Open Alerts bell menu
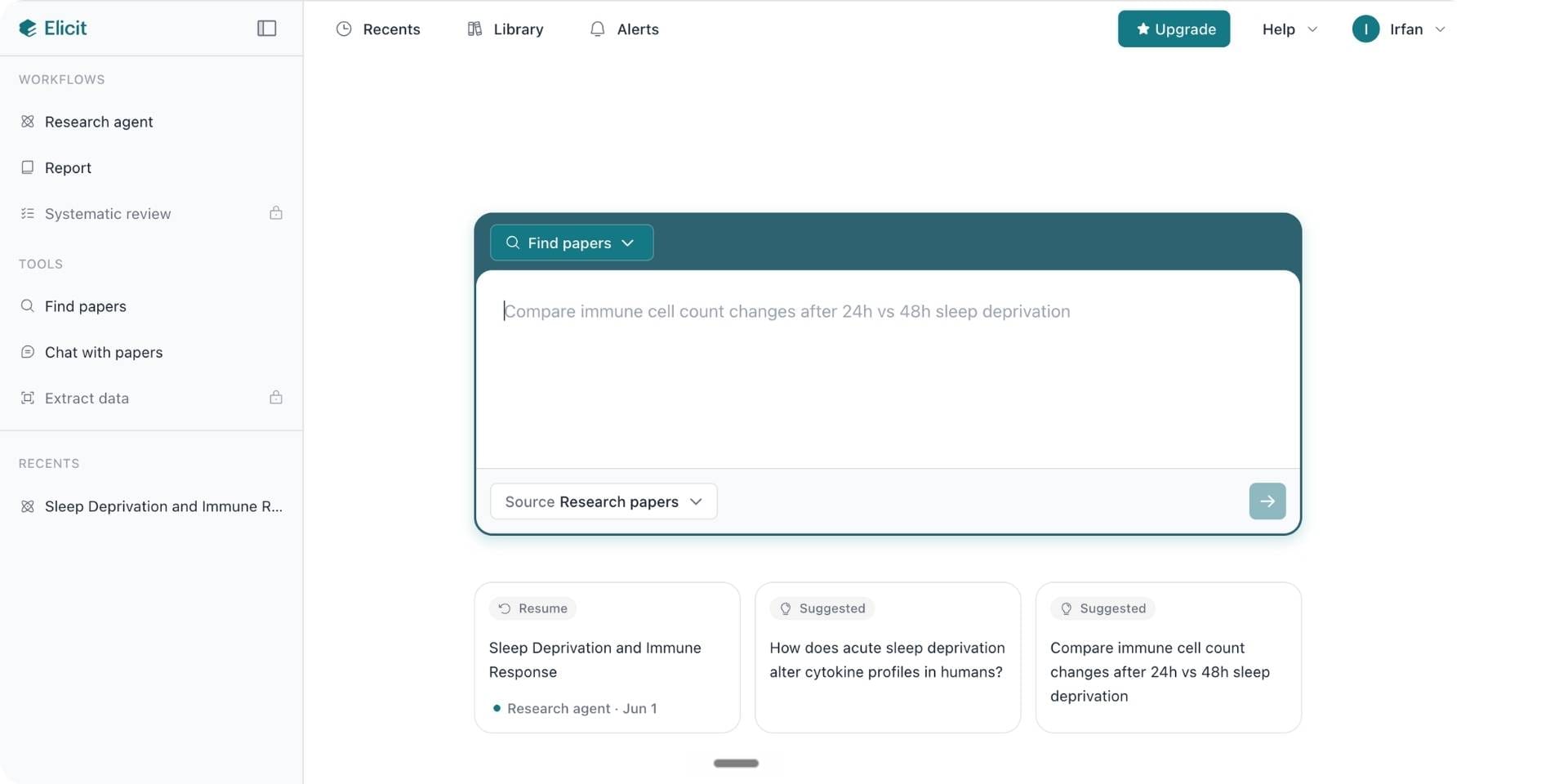The image size is (1568, 784). 625,29
